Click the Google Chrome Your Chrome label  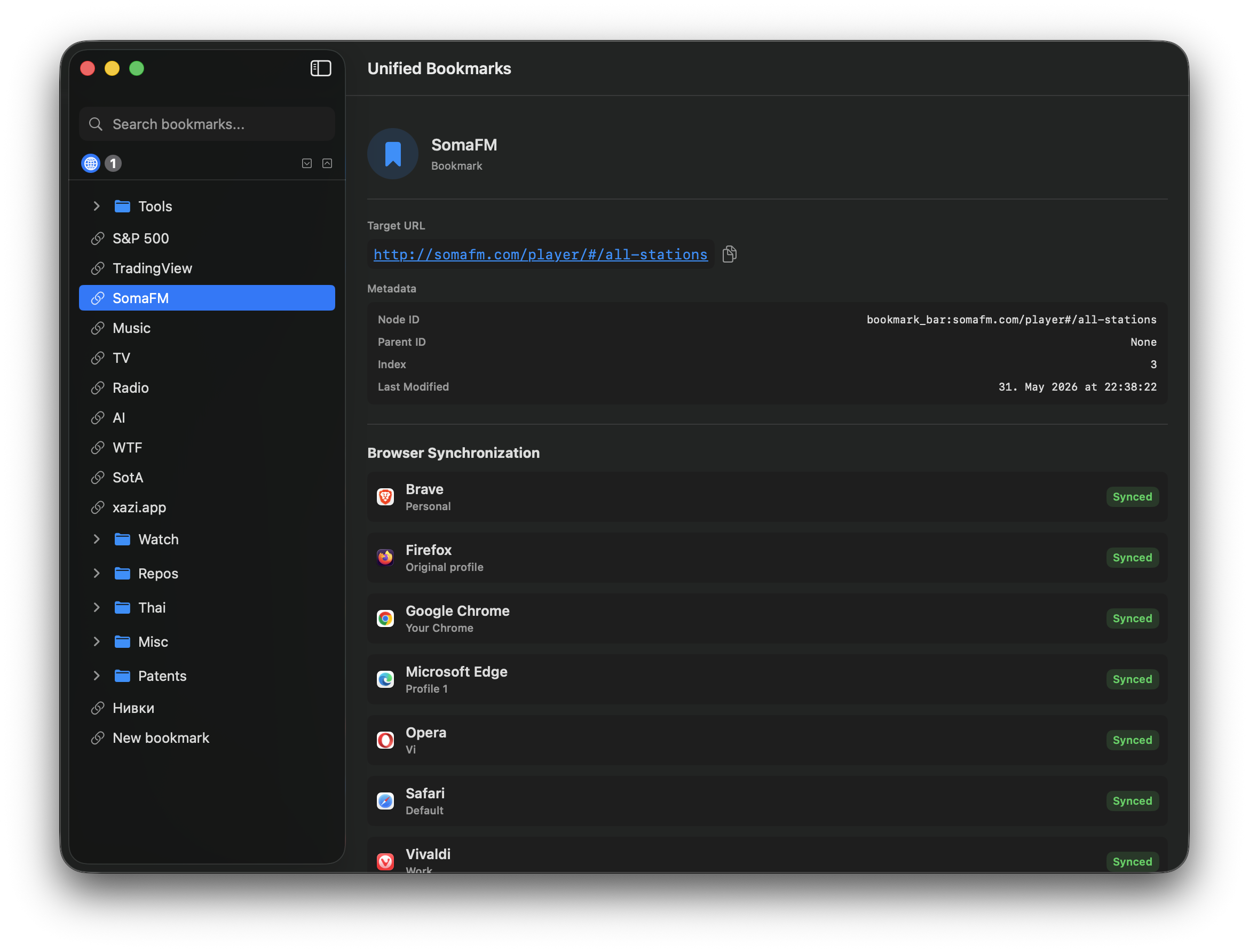439,629
